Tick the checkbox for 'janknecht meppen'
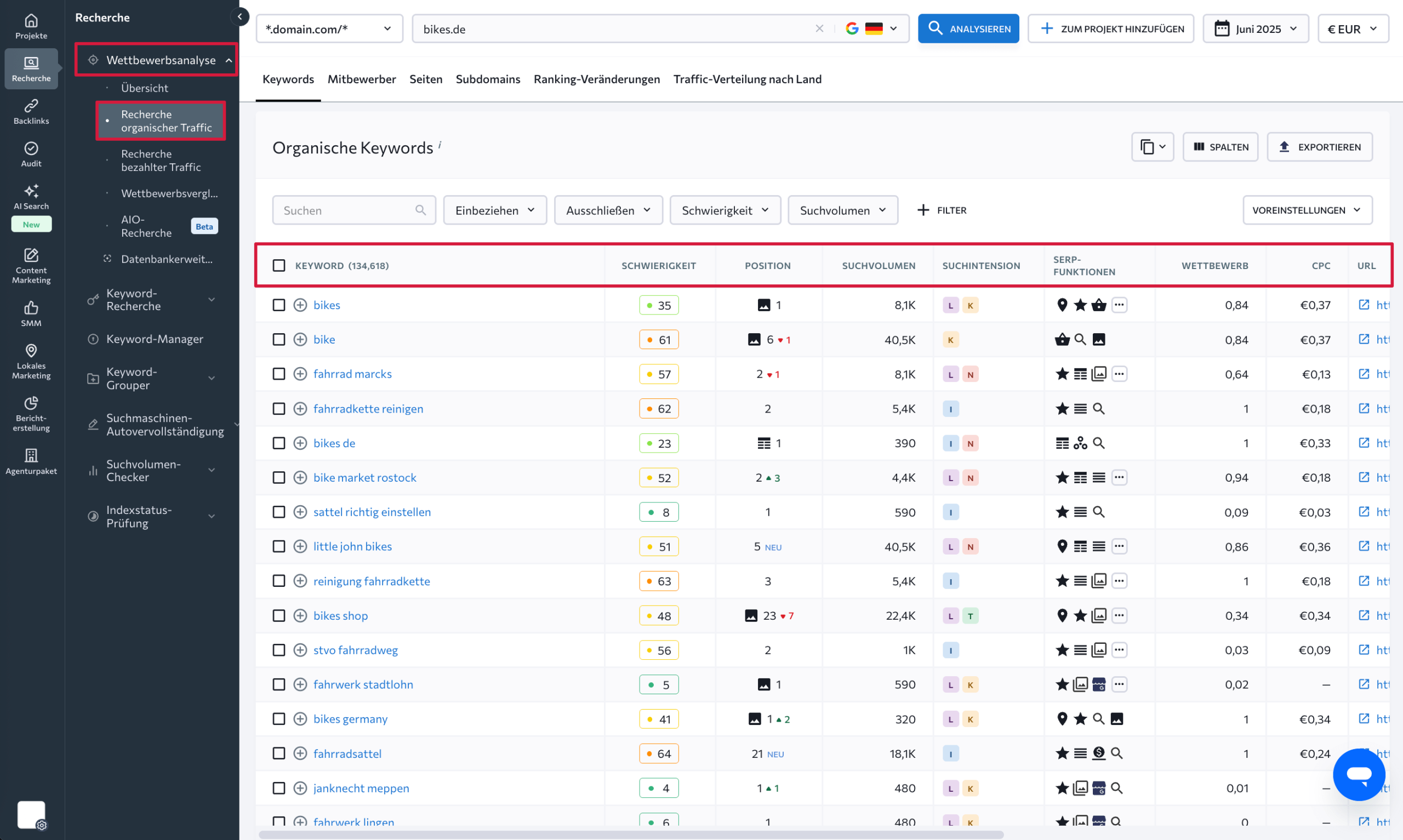 (279, 788)
